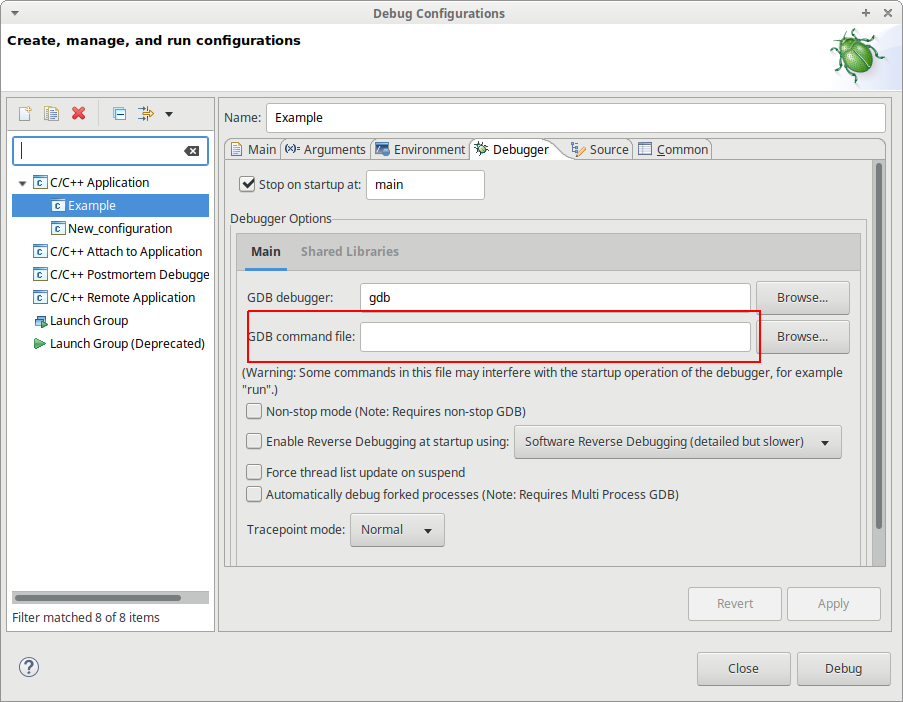Click the Name text field

point(575,117)
